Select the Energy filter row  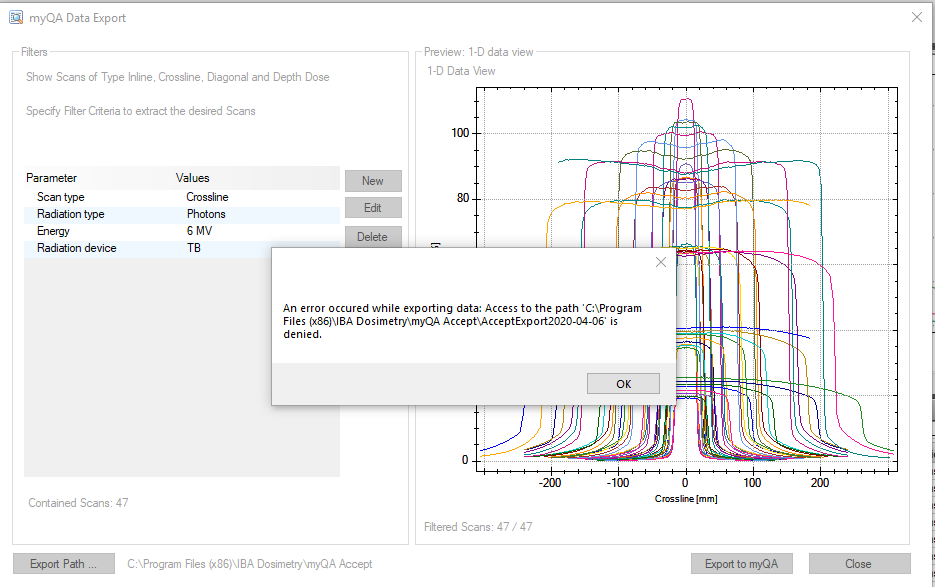tap(182, 231)
